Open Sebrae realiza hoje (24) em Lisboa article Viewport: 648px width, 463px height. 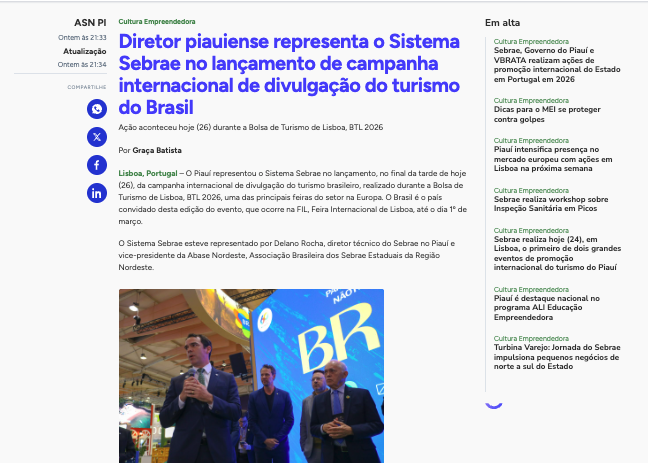(x=557, y=253)
